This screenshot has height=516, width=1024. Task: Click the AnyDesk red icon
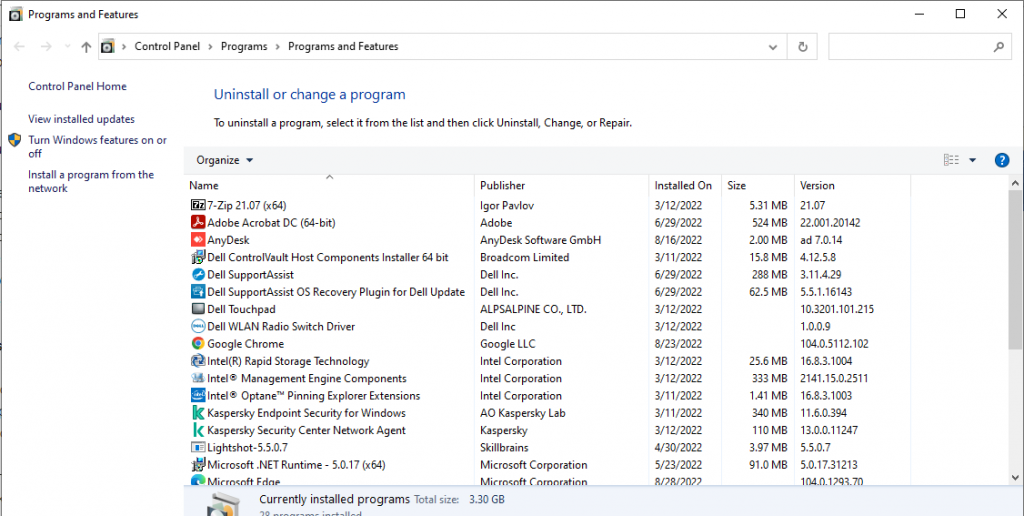click(198, 240)
